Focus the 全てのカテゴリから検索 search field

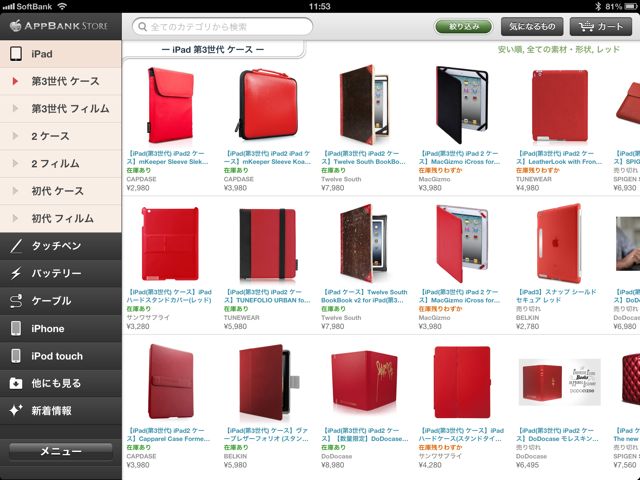click(222, 27)
